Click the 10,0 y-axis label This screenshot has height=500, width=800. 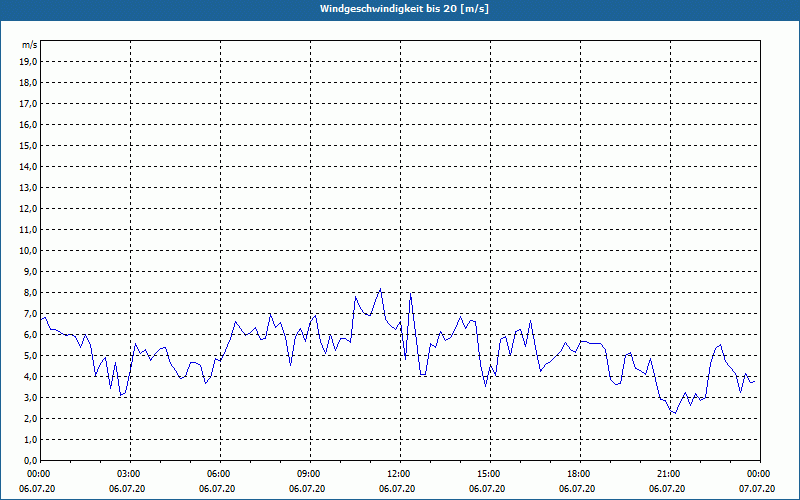[28, 251]
